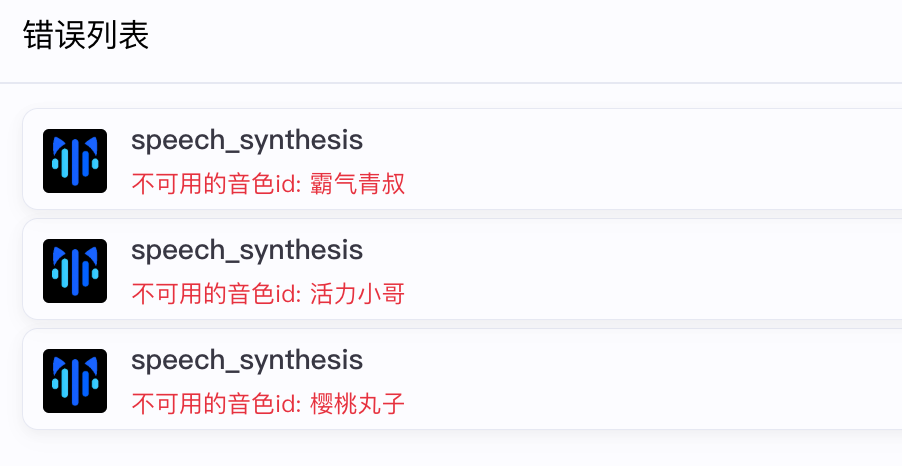Image resolution: width=902 pixels, height=466 pixels.
Task: Select the speech_synthesis title above 霸气青叔
Action: pos(246,140)
